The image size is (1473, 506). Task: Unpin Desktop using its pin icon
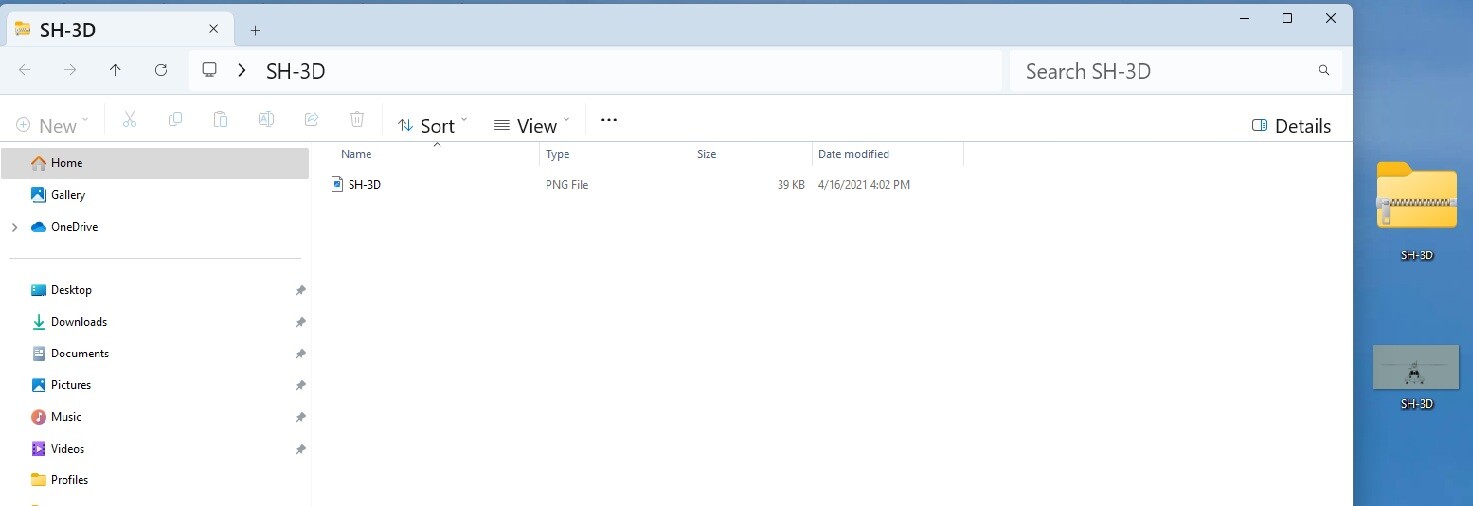click(x=300, y=290)
